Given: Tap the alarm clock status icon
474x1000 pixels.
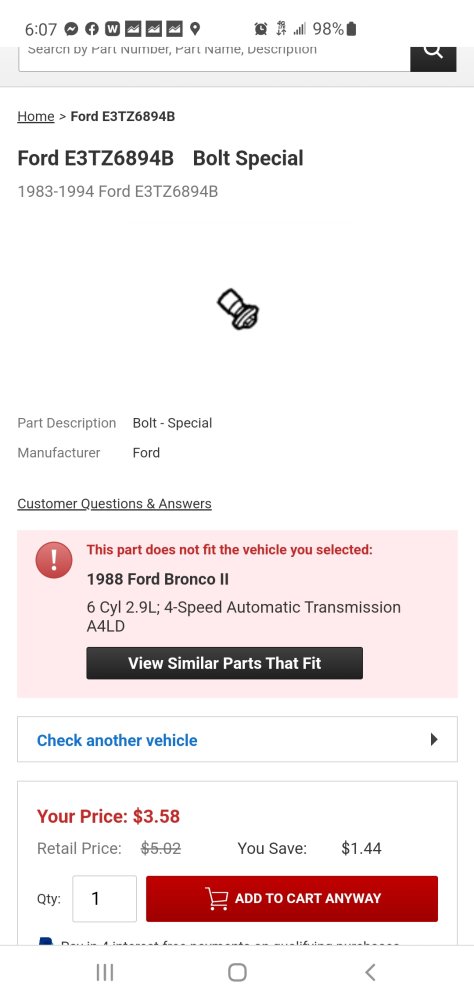Looking at the screenshot, I should (260, 29).
